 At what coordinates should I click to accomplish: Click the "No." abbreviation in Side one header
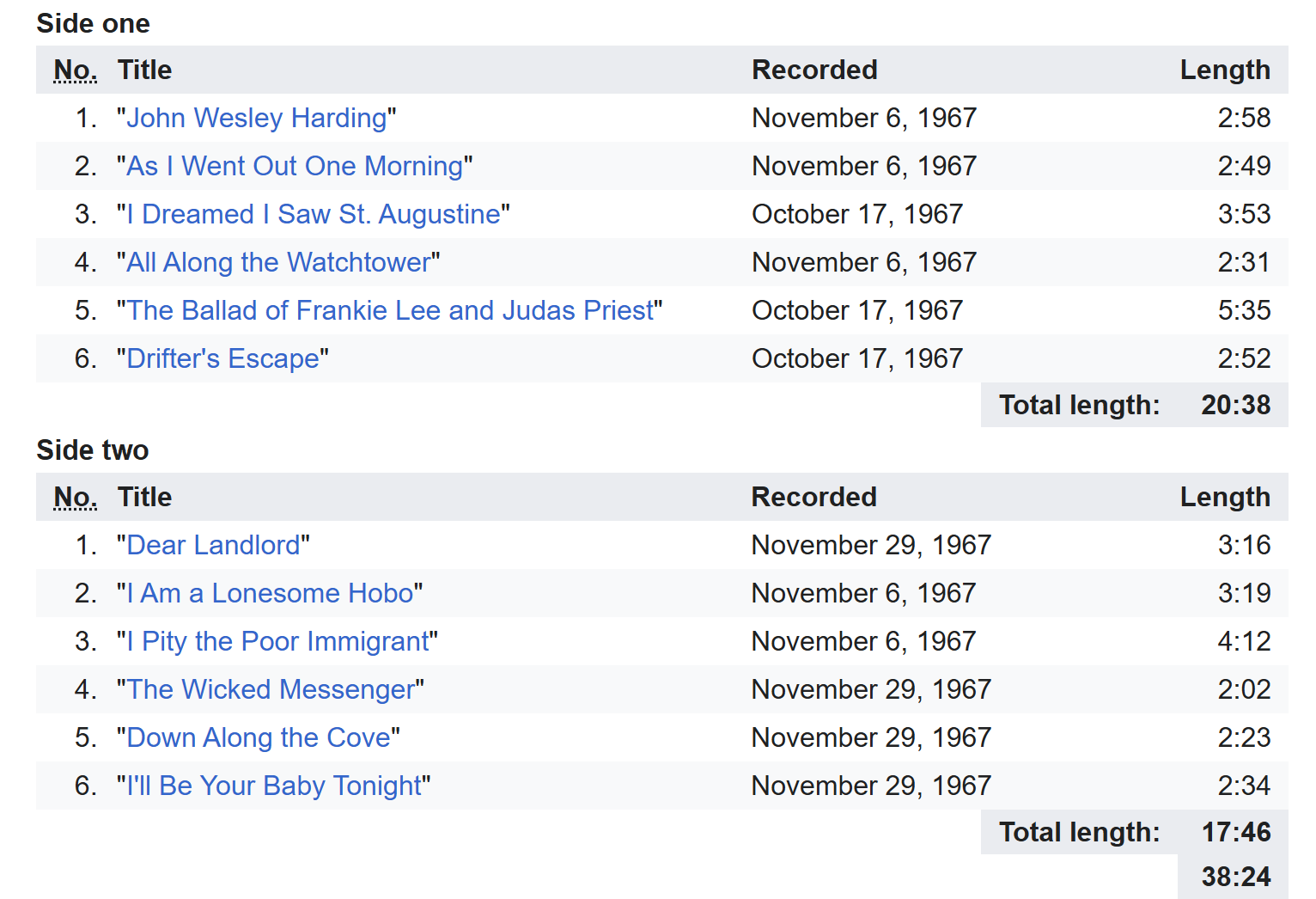pyautogui.click(x=75, y=70)
